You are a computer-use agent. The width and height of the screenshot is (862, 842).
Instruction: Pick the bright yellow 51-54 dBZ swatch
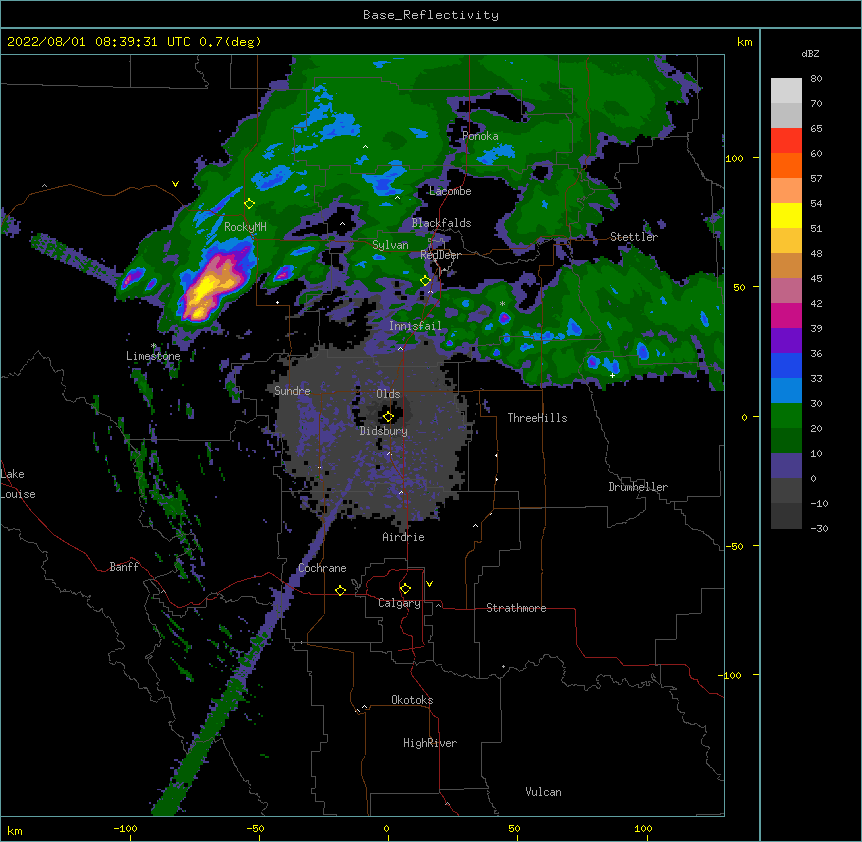(786, 215)
